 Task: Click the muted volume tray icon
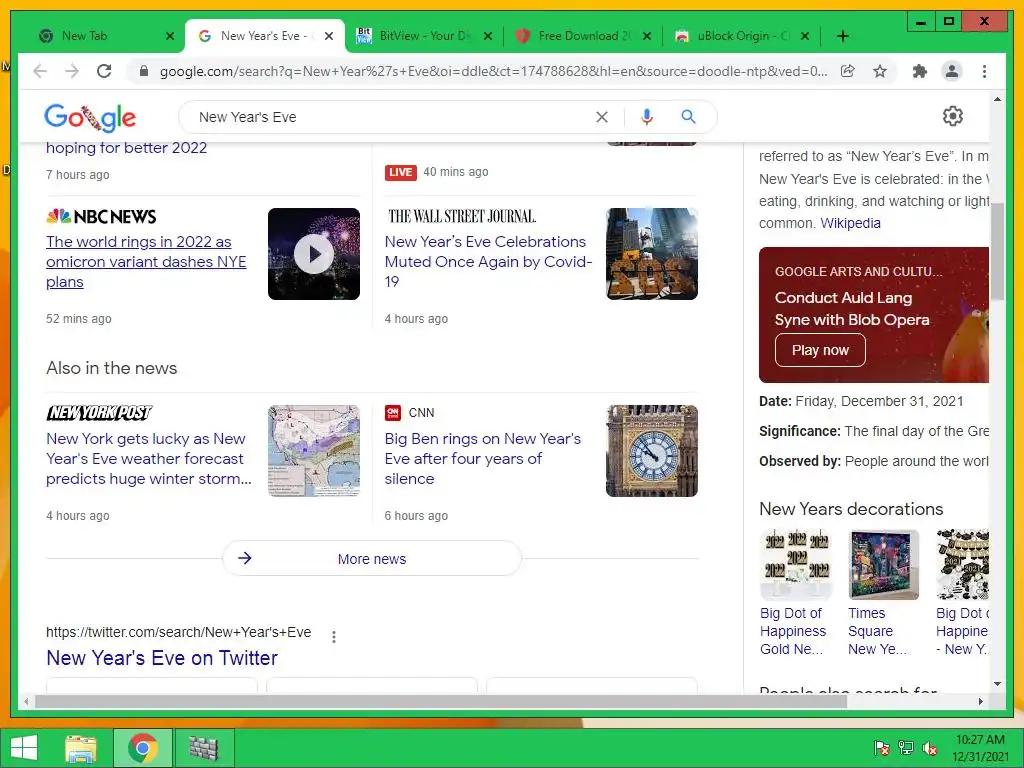tap(930, 748)
